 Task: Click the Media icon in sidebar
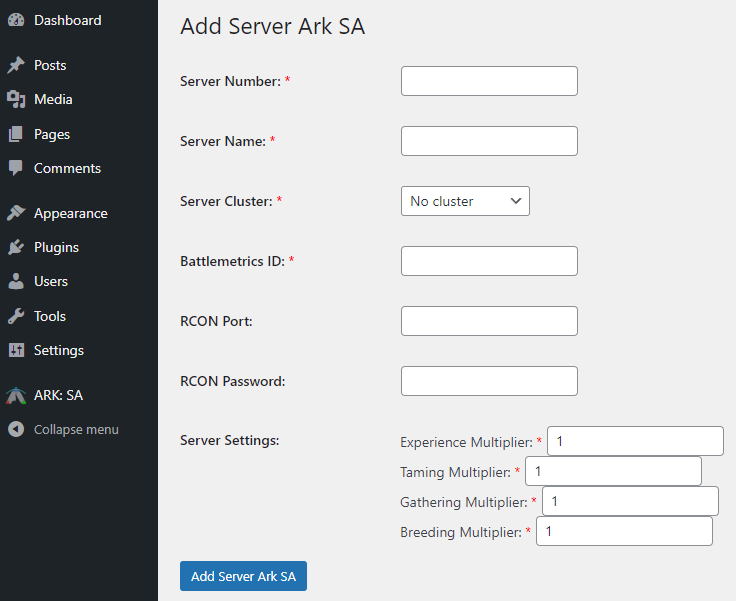pos(16,99)
